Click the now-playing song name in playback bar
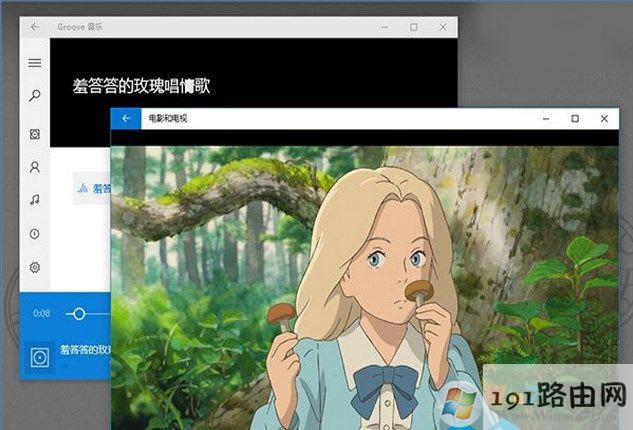633x430 pixels. (x=85, y=350)
